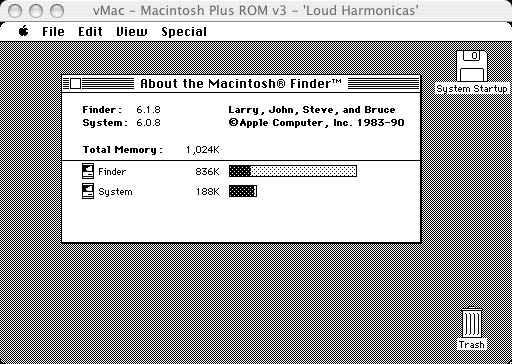The width and height of the screenshot is (512, 364).
Task: Click the 'System Startup' disk label
Action: coord(472,89)
